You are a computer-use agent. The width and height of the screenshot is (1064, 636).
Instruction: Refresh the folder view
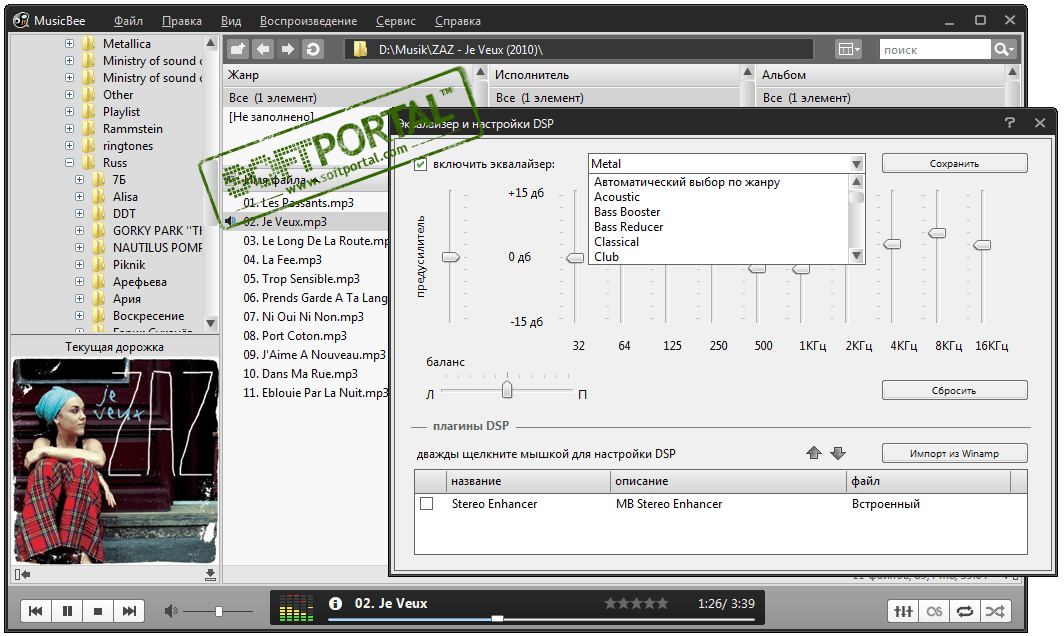[313, 49]
